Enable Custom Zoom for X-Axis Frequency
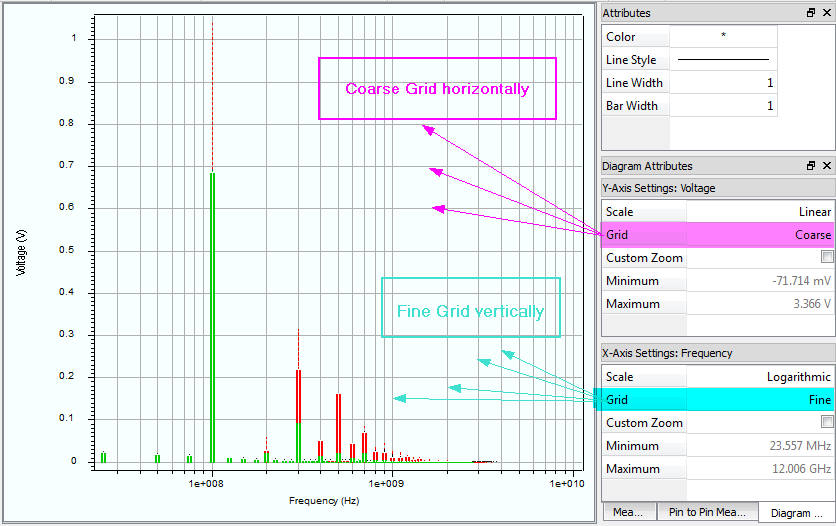Viewport: 836px width, 526px height. 826,423
